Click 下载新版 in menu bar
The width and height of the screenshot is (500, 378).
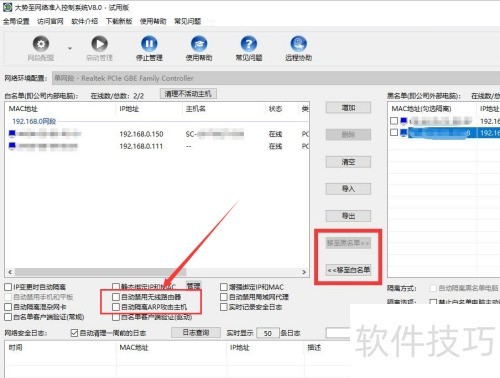119,21
